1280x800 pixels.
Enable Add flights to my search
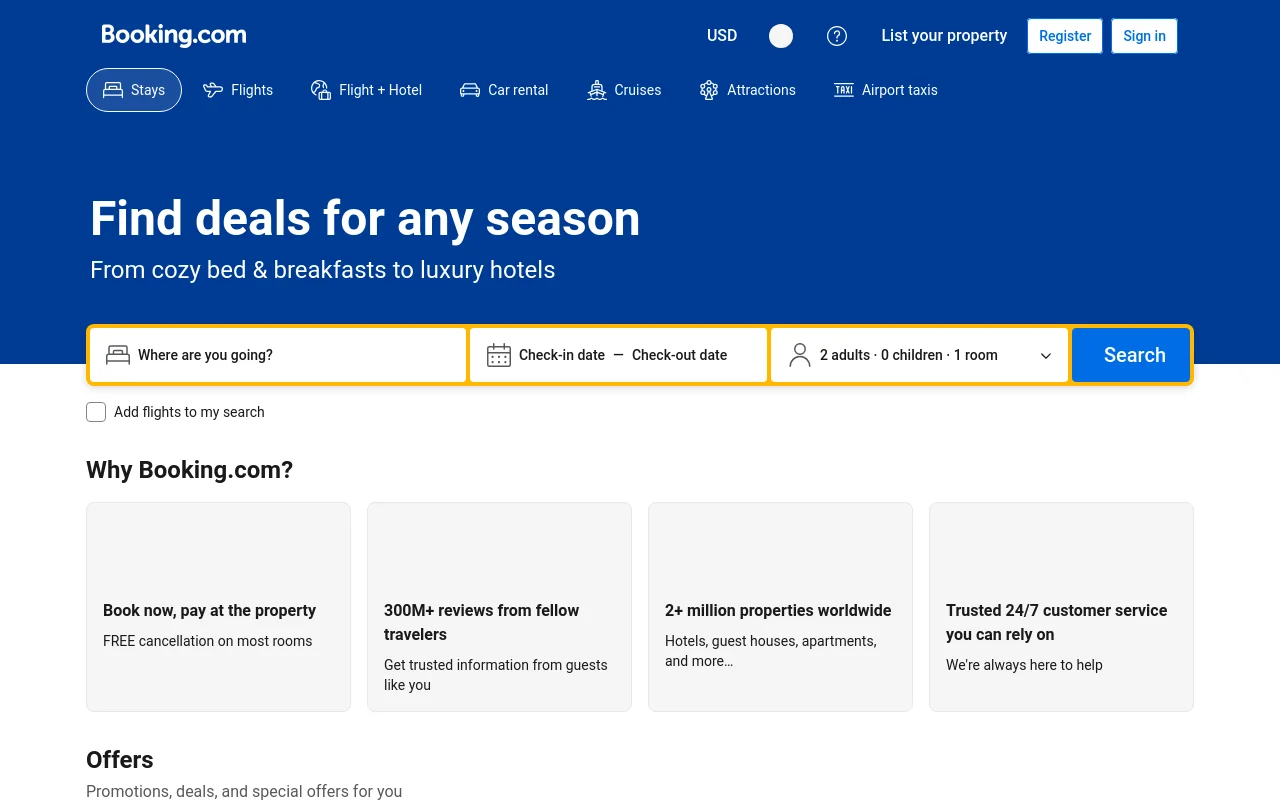(96, 412)
